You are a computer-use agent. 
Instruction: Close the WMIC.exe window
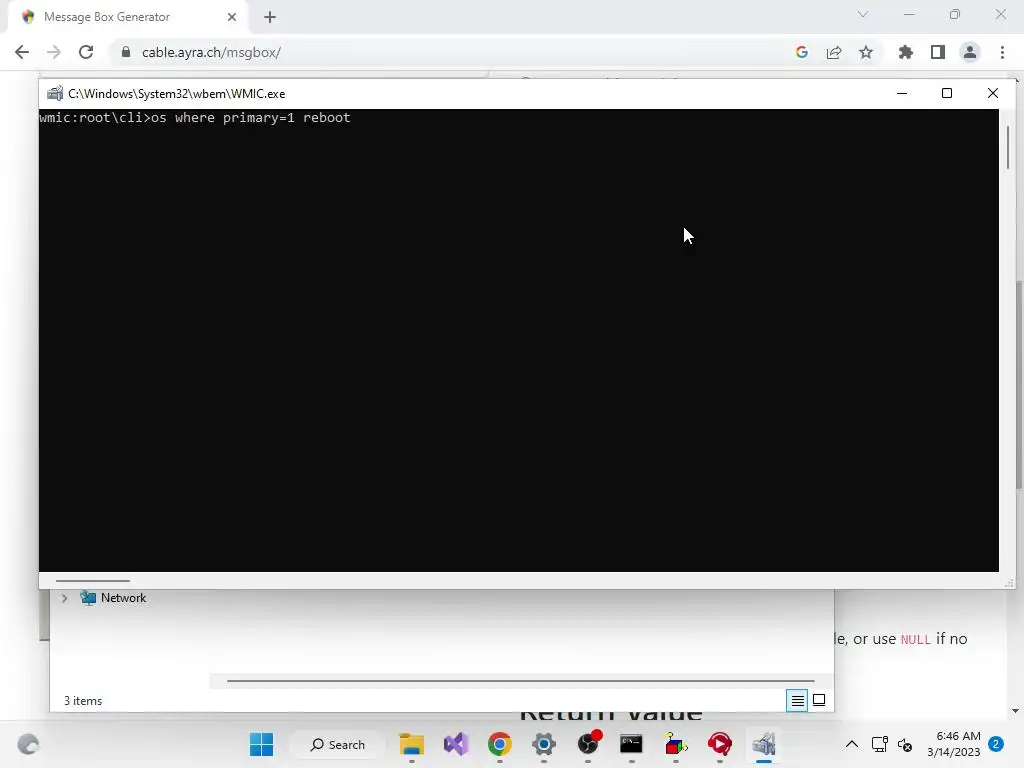point(993,93)
